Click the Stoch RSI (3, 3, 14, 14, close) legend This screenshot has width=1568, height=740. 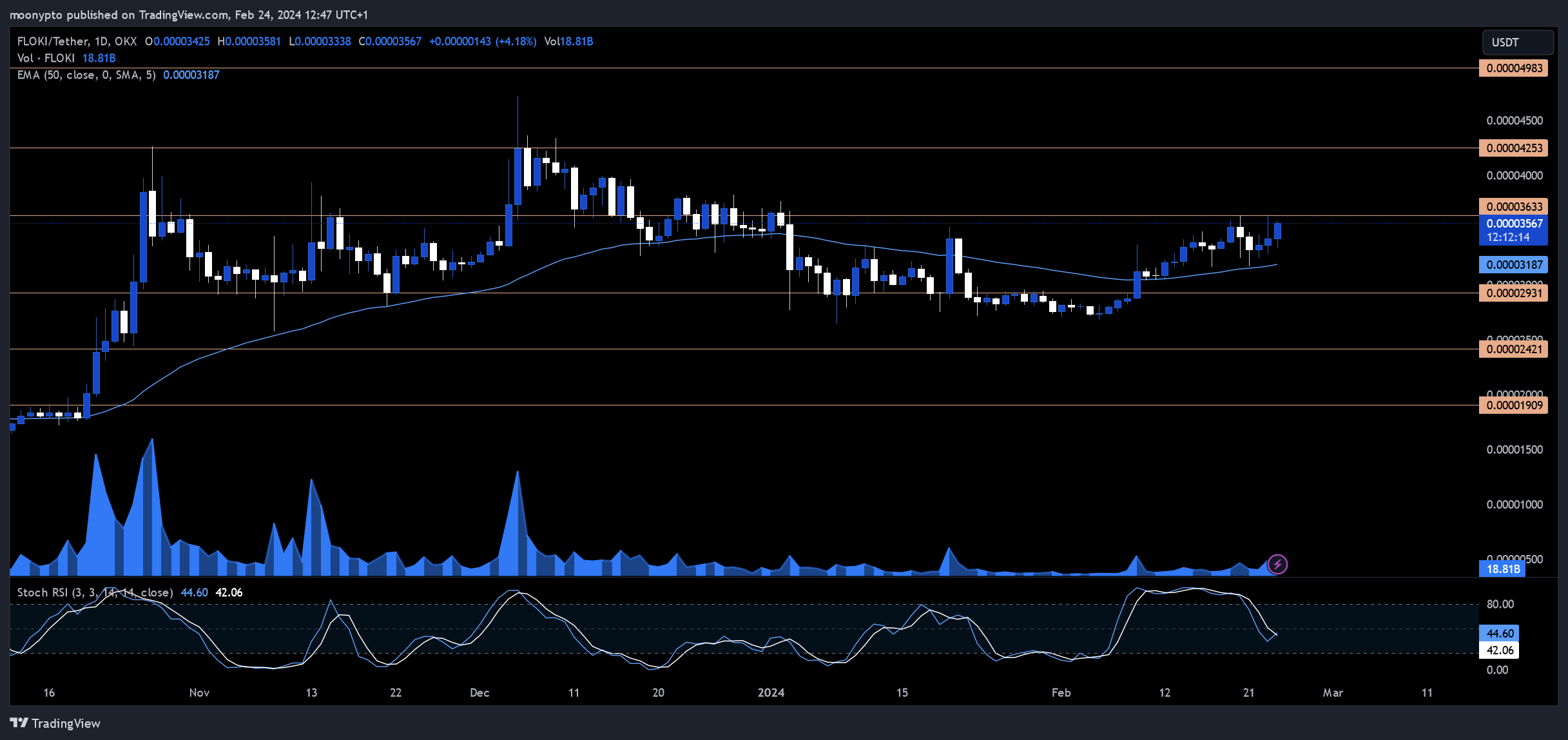click(x=95, y=592)
